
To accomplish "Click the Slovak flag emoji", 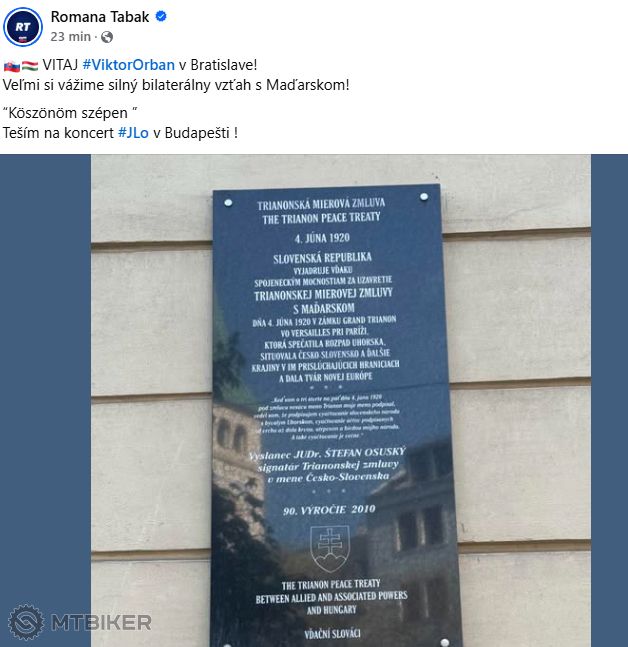I will [x=12, y=66].
